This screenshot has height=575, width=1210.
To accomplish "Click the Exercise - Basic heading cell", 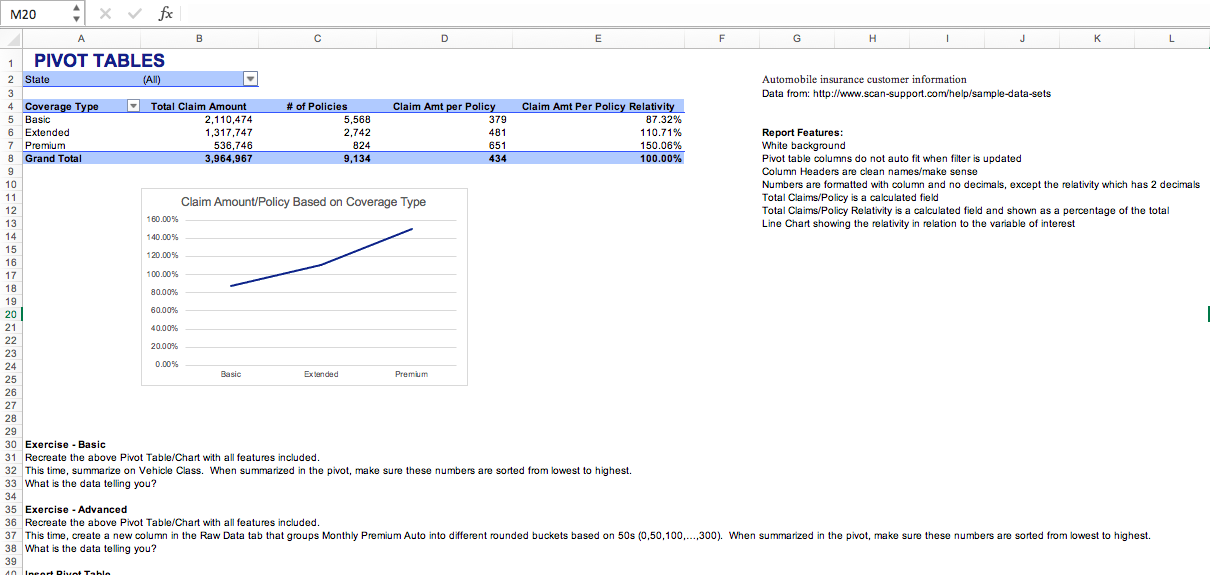I will (x=65, y=444).
